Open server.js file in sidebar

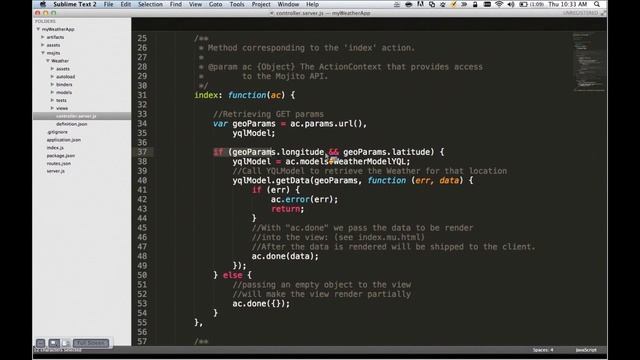(56, 171)
